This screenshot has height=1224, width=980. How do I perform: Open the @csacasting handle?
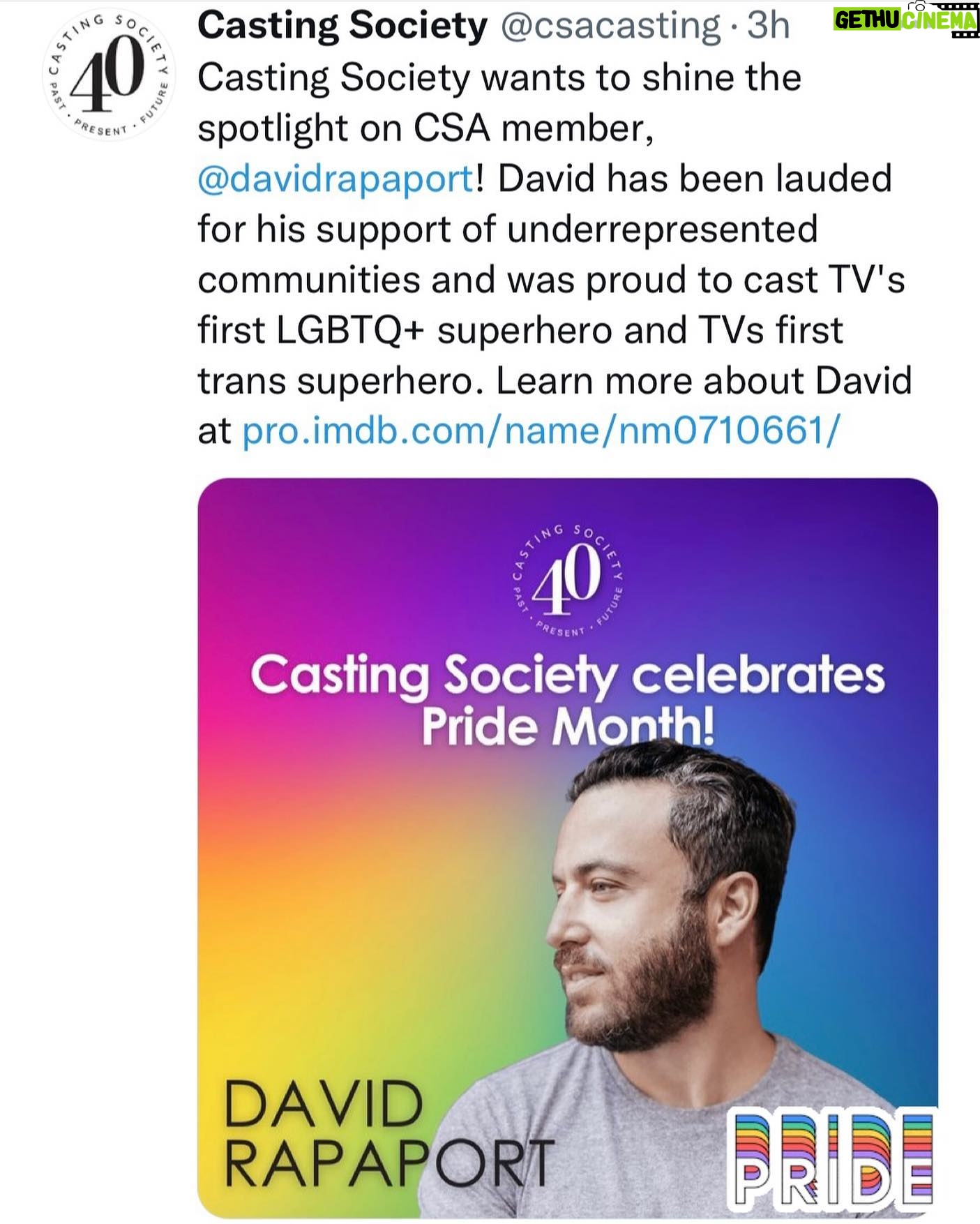coord(610,27)
